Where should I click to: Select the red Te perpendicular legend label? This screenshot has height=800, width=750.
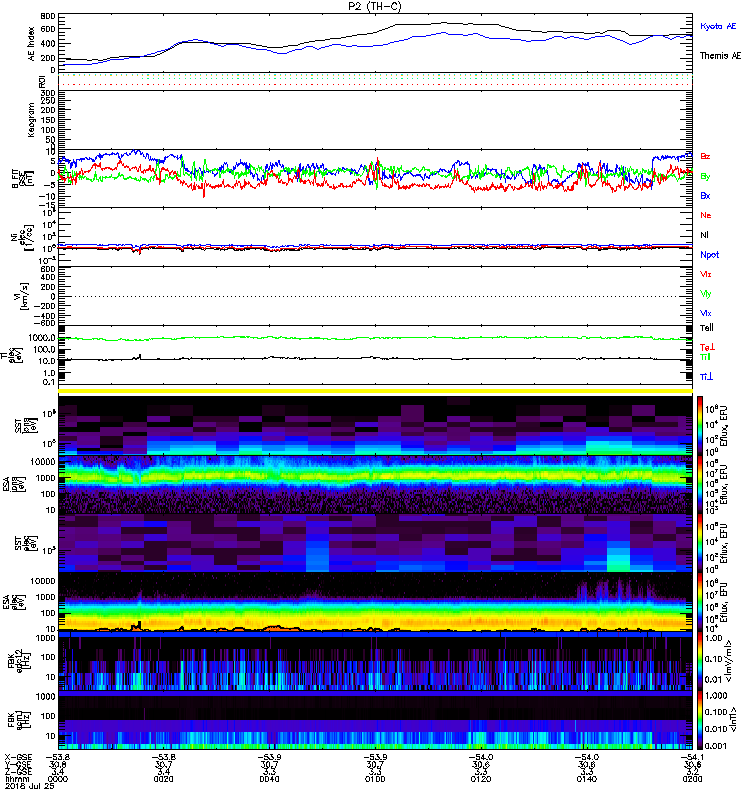point(707,347)
